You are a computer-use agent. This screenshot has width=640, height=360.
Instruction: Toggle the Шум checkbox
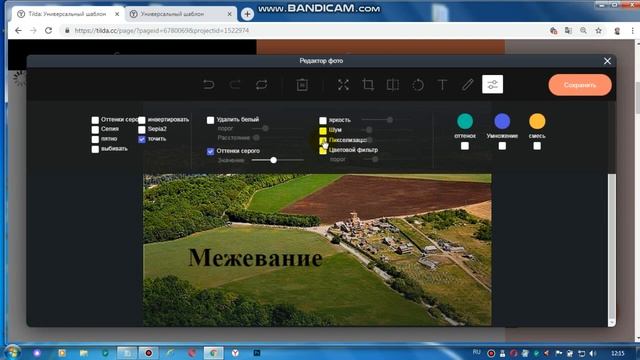pyautogui.click(x=323, y=131)
